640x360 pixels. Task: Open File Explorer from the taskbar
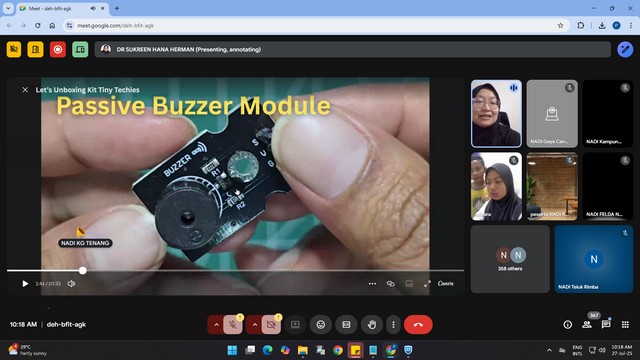click(x=302, y=350)
